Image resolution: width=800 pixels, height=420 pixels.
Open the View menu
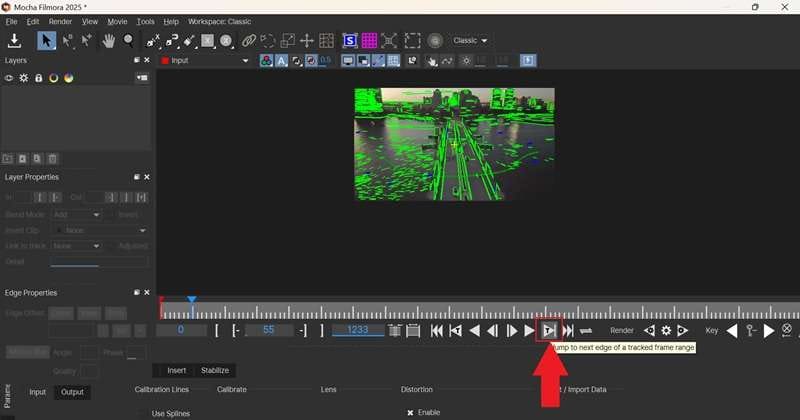pyautogui.click(x=90, y=21)
